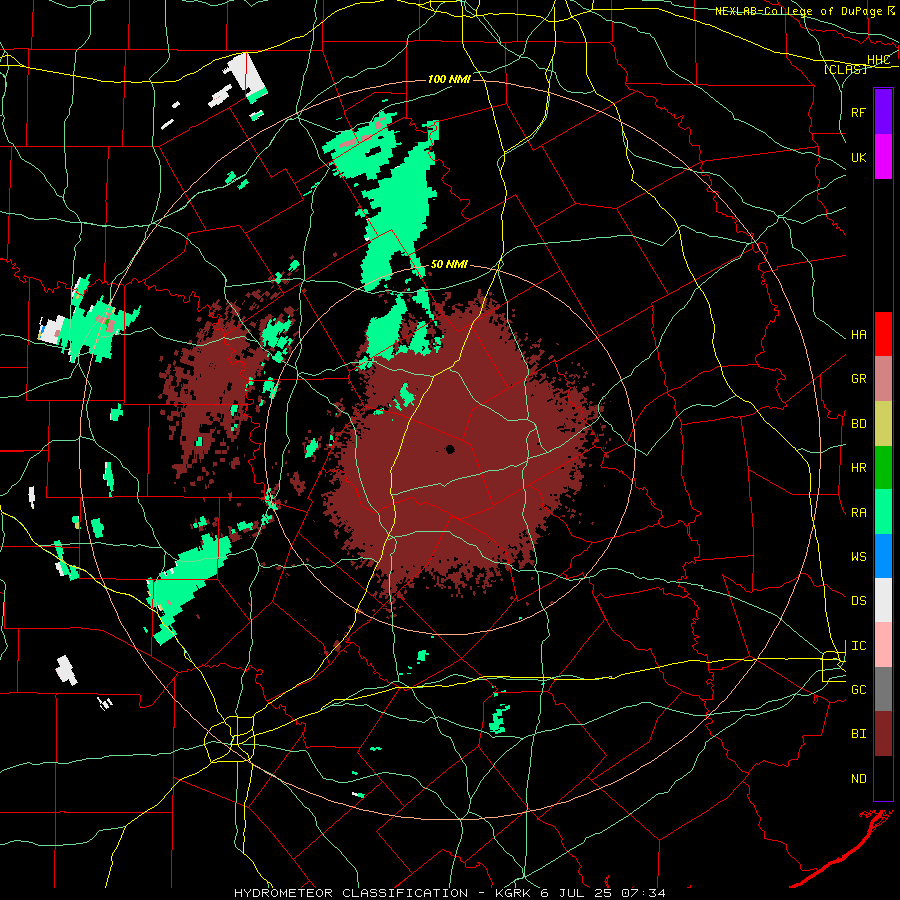Click the 100 NMI range ring label
This screenshot has width=900, height=900.
click(x=449, y=79)
